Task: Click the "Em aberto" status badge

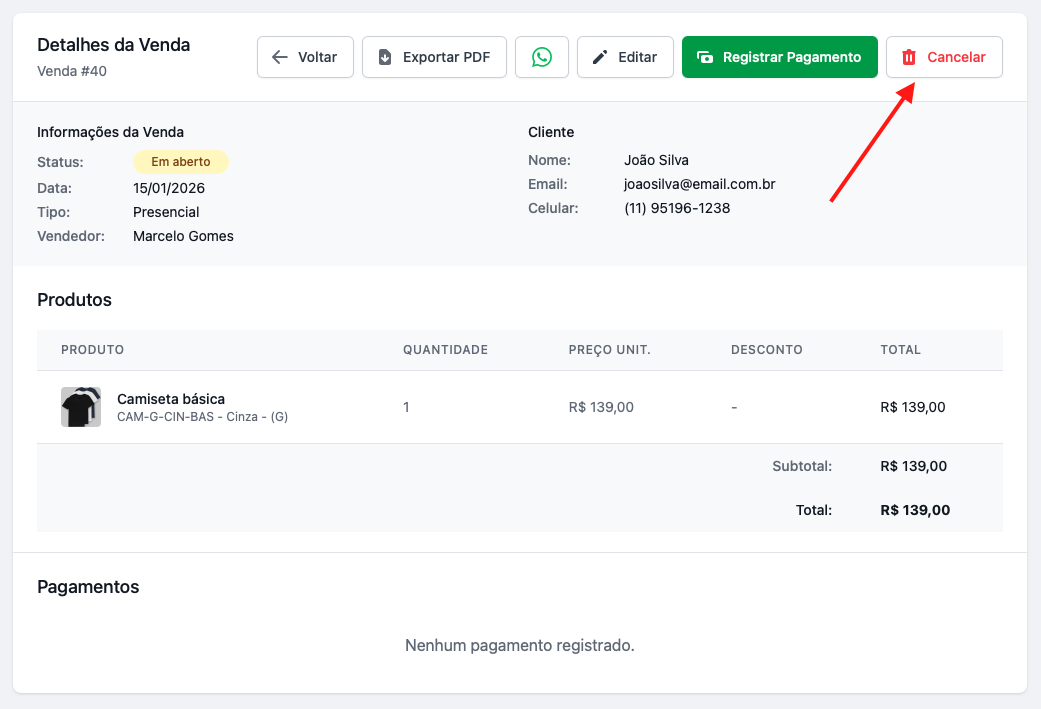Action: coord(180,161)
